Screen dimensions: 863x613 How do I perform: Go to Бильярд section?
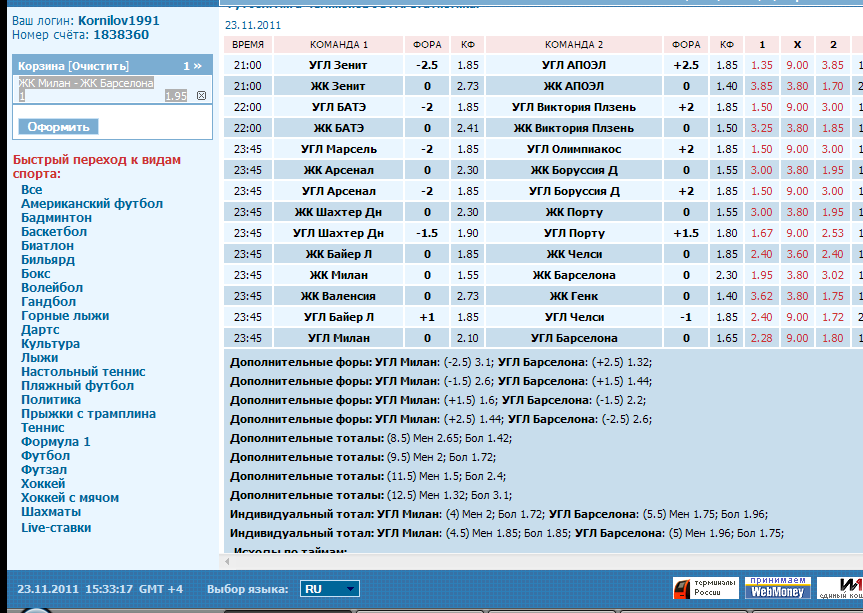[48, 260]
